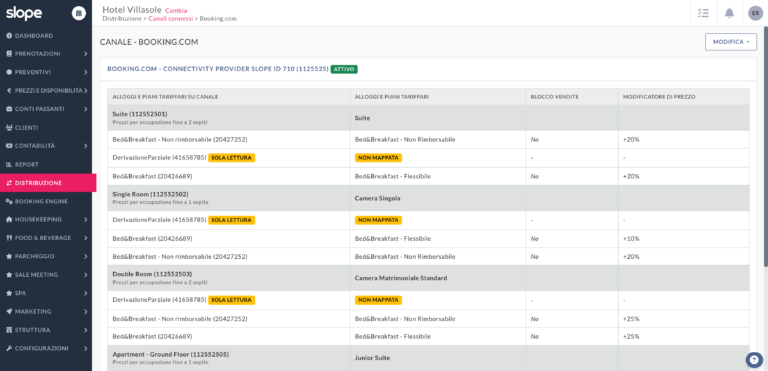
Task: Open the notifications bell
Action: point(729,13)
